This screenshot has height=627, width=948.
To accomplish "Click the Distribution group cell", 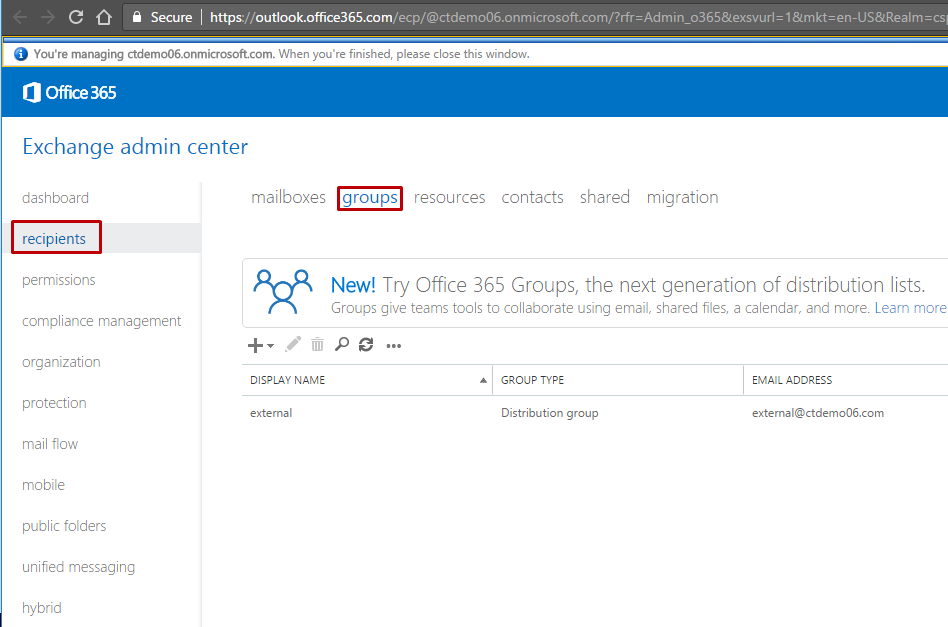I will tap(550, 413).
